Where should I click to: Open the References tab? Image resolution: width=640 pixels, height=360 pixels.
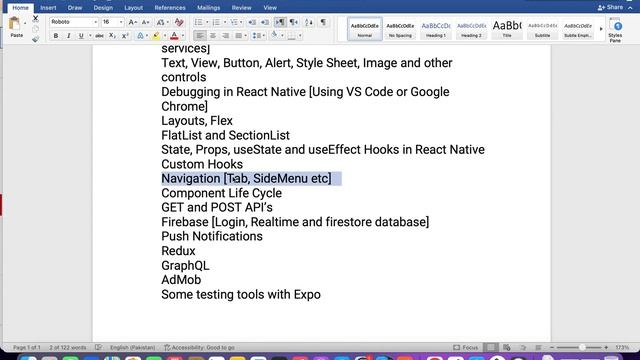click(170, 8)
